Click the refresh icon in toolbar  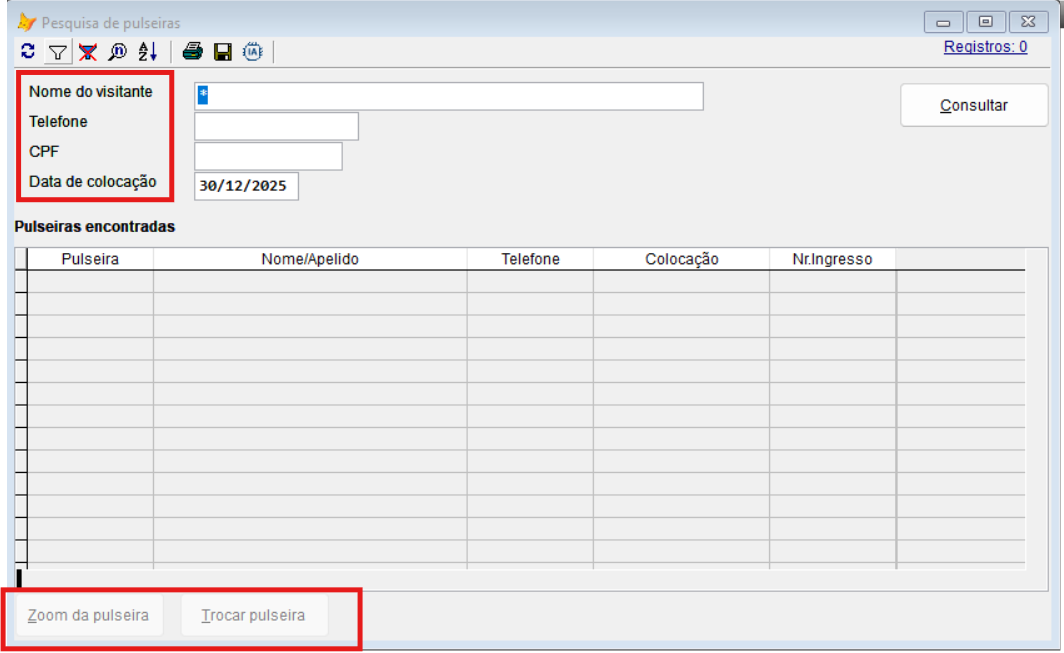point(28,52)
